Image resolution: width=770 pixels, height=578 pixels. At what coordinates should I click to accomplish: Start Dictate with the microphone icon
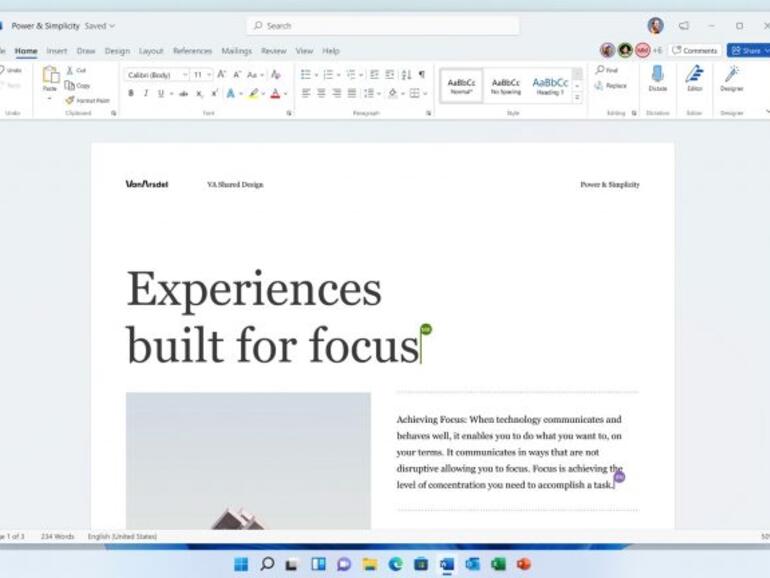(x=658, y=75)
